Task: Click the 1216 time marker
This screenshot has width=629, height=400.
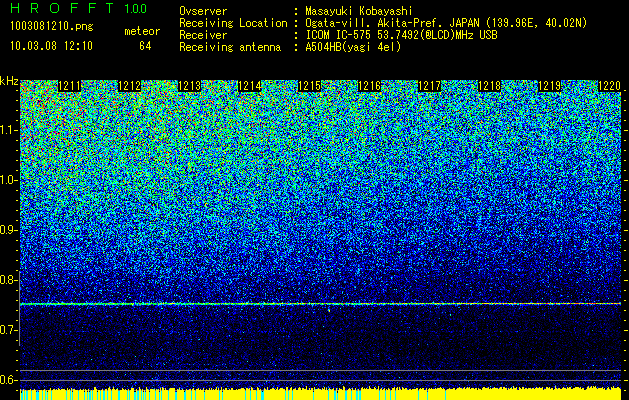Action: [369, 86]
